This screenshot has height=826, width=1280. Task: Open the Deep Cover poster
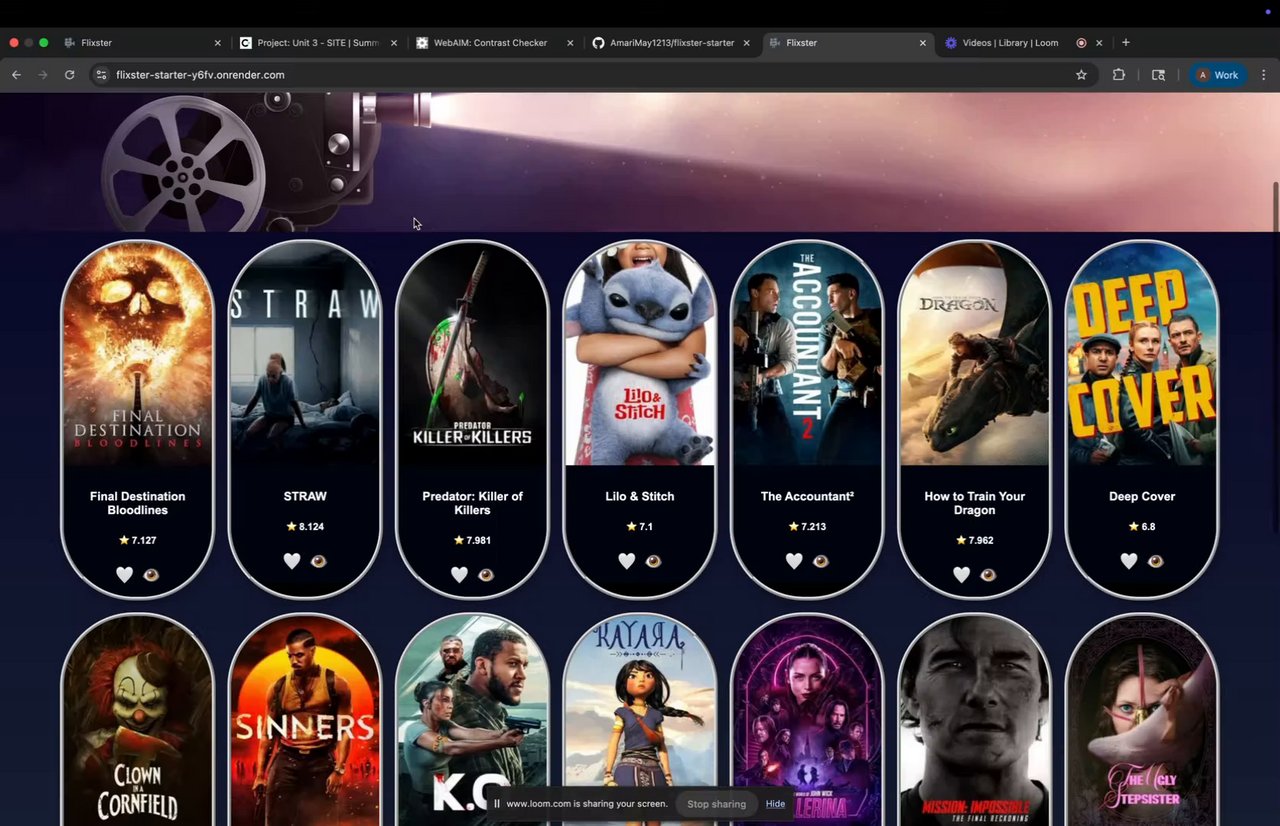pos(1142,354)
